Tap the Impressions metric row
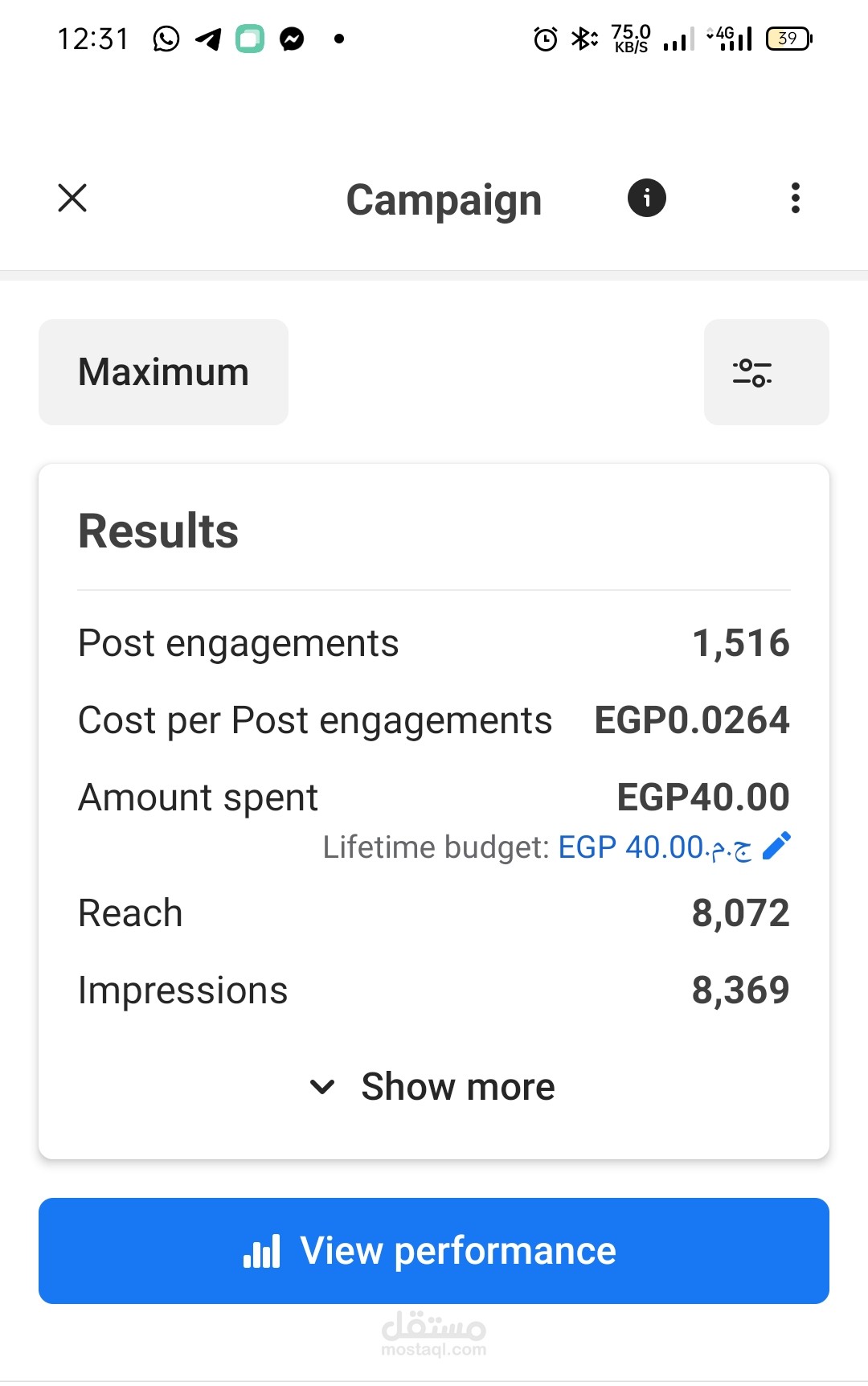Image resolution: width=868 pixels, height=1386 pixels. (x=433, y=990)
